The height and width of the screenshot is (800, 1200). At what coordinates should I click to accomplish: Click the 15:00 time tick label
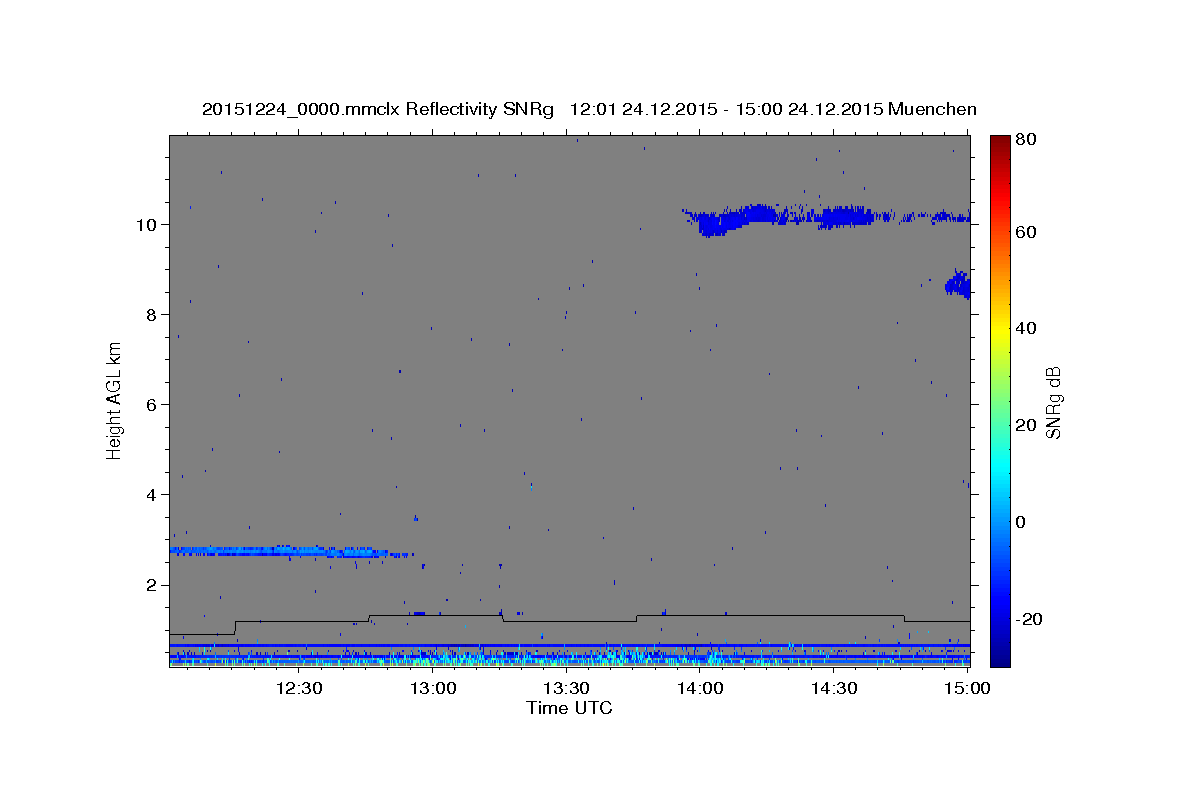[967, 688]
